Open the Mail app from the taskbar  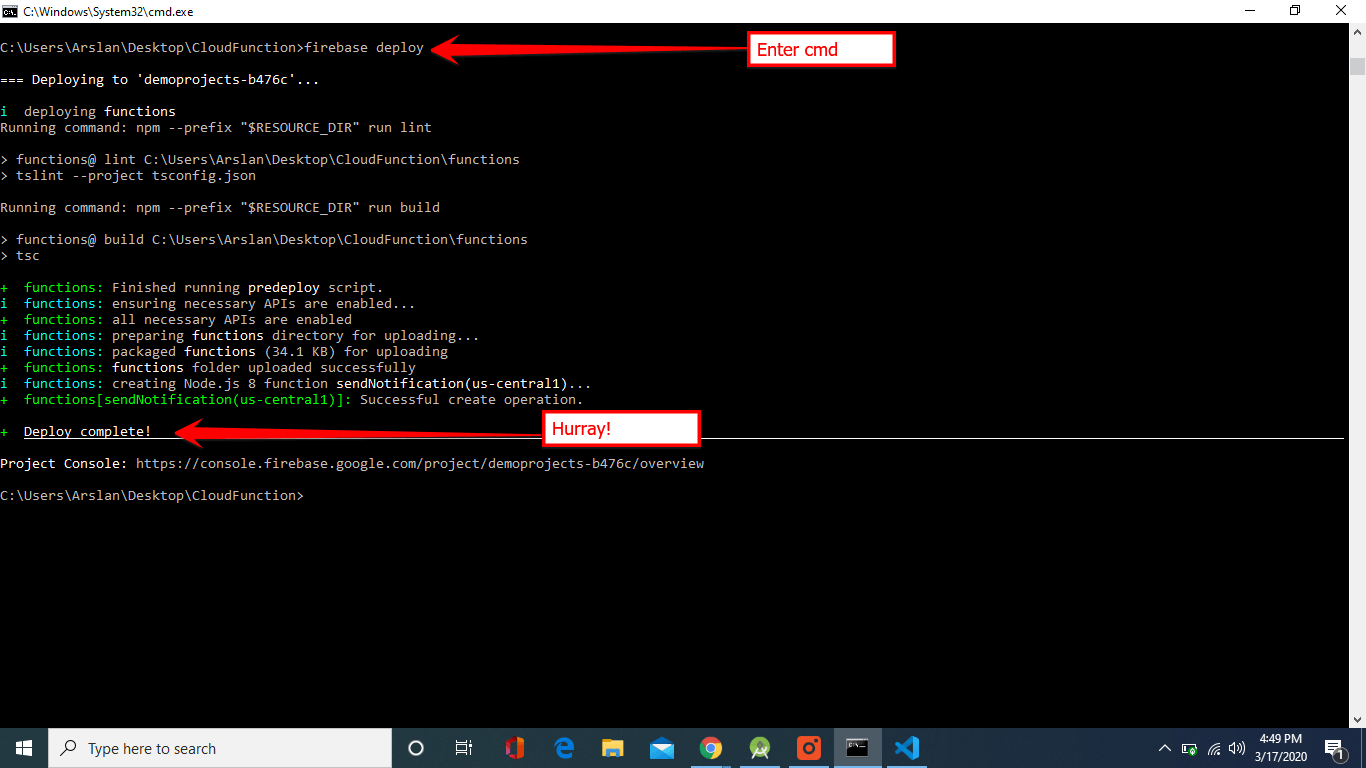662,748
